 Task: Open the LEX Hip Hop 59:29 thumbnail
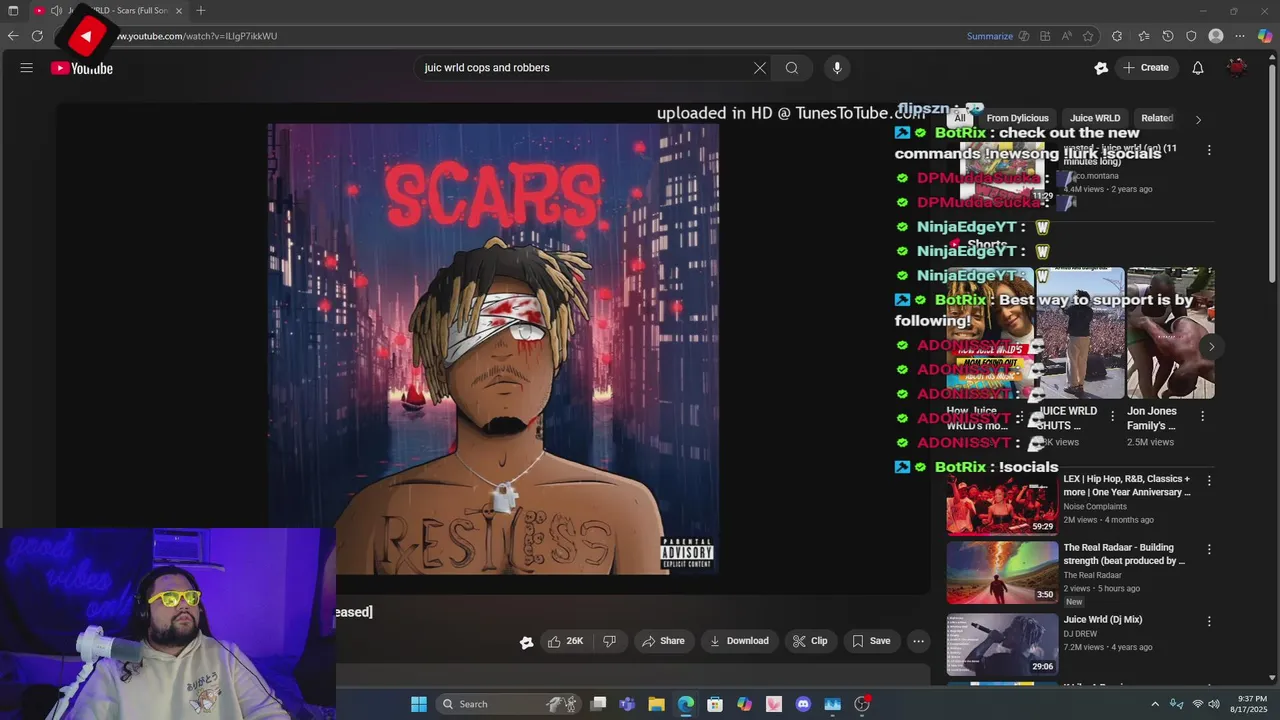coord(1002,504)
